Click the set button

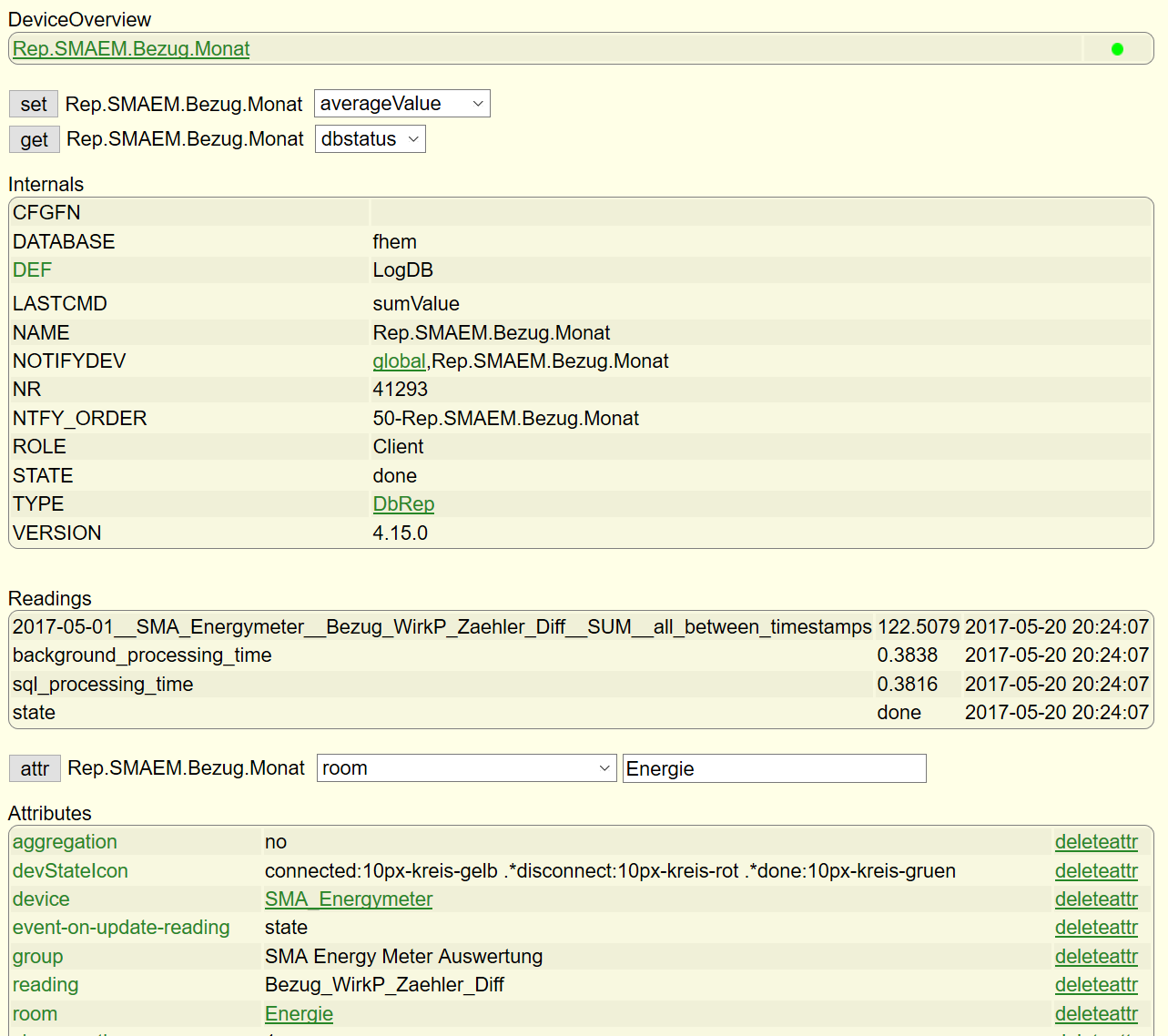34,104
